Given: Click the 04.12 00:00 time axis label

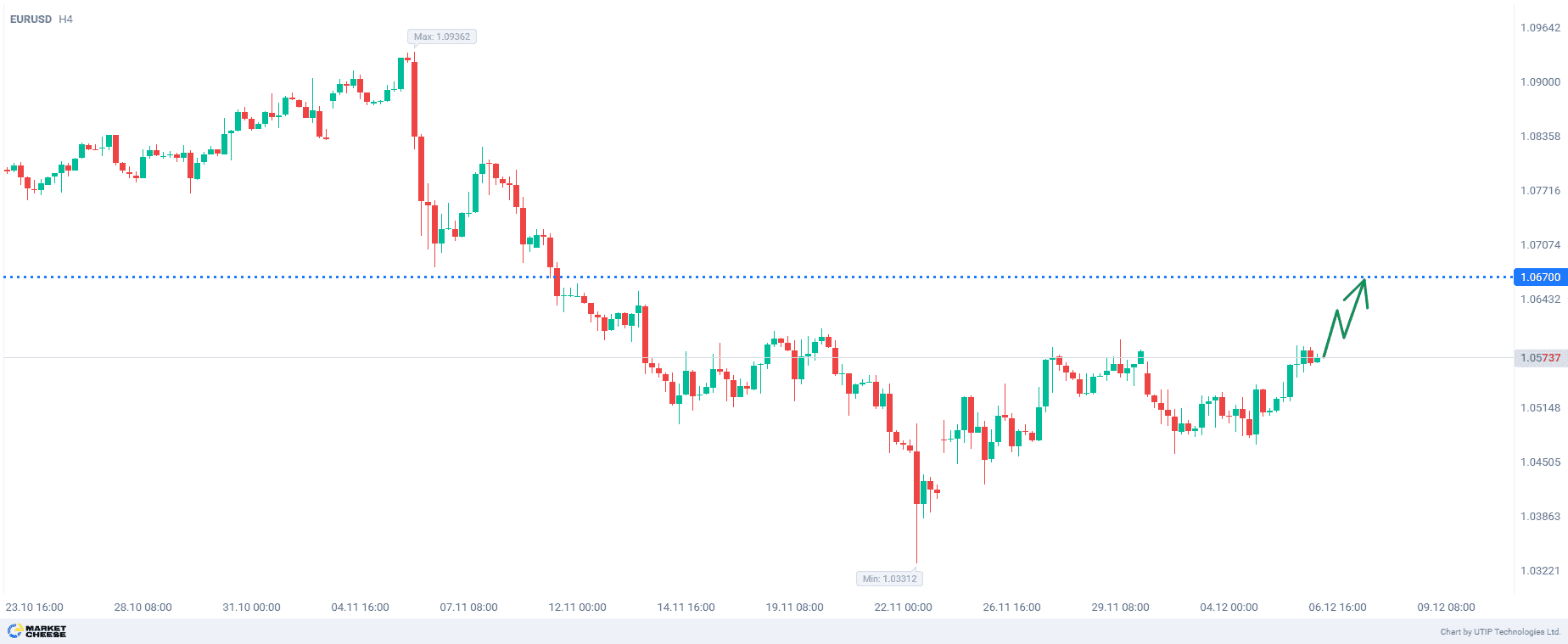Looking at the screenshot, I should pos(1229,608).
